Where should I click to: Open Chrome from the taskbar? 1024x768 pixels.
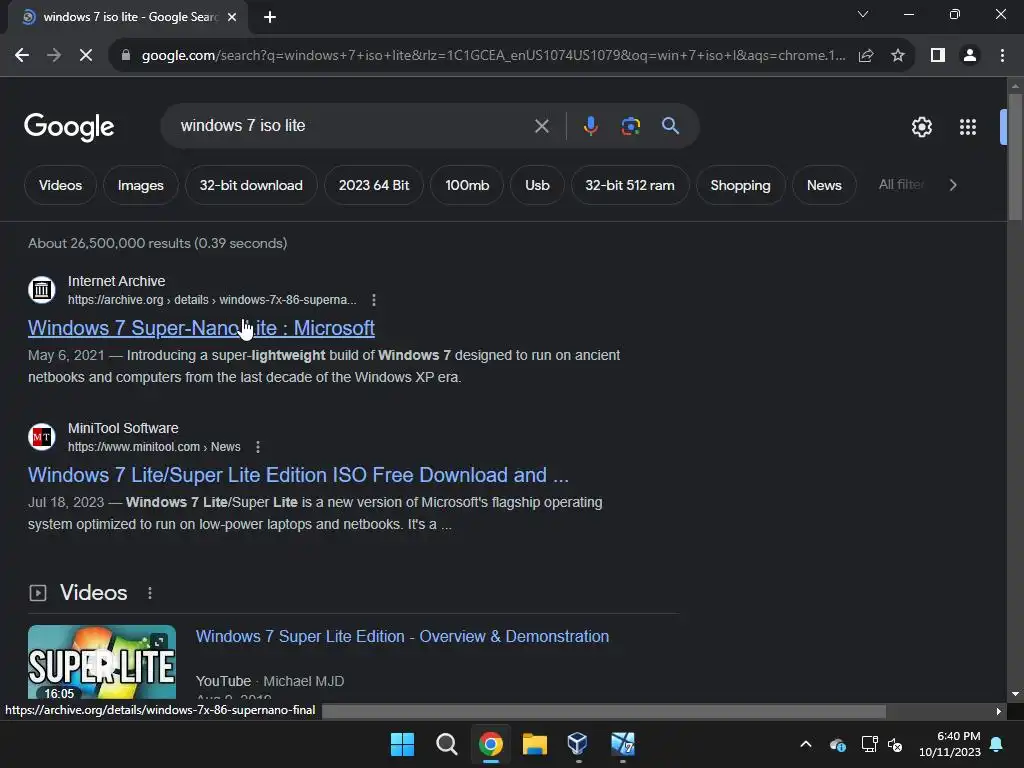click(490, 744)
